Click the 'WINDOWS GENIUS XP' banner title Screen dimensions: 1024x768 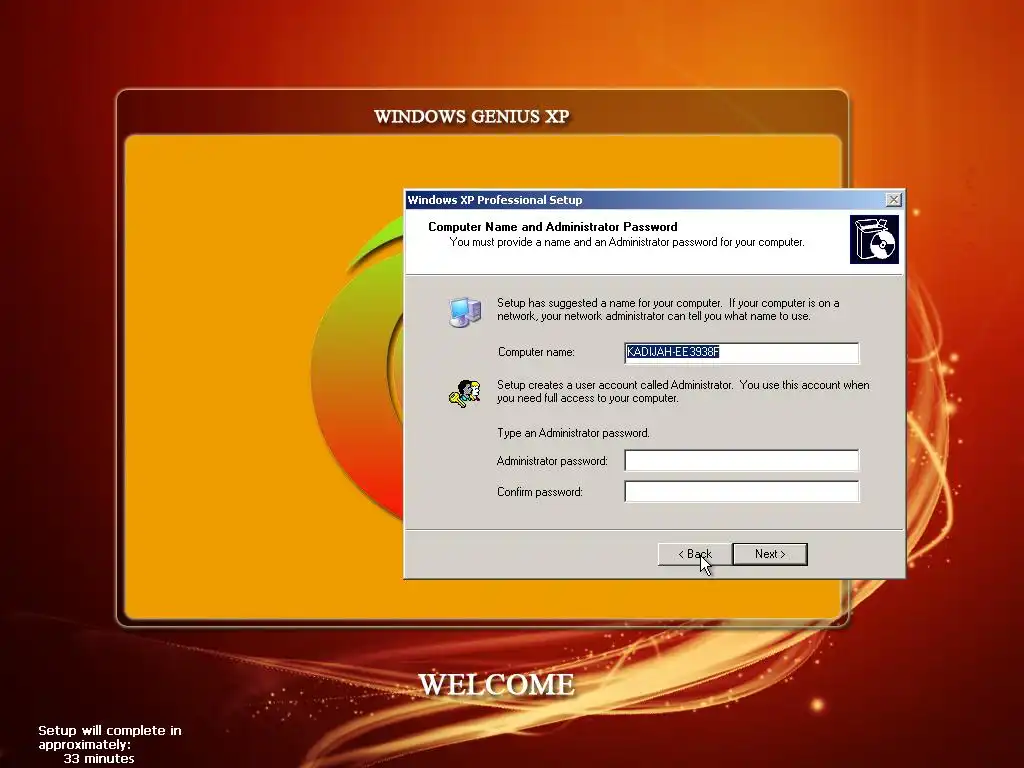[x=472, y=116]
